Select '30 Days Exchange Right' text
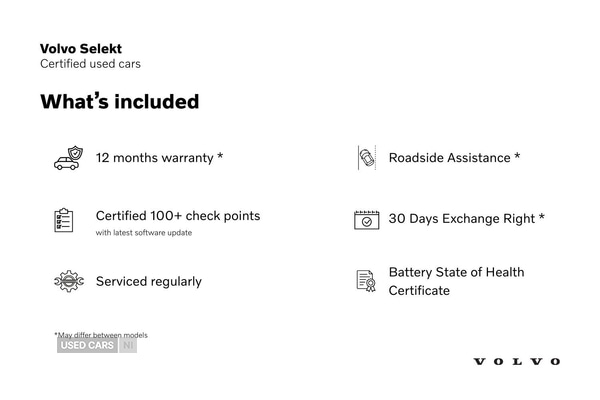Screen dimensions: 600x400 [466, 219]
